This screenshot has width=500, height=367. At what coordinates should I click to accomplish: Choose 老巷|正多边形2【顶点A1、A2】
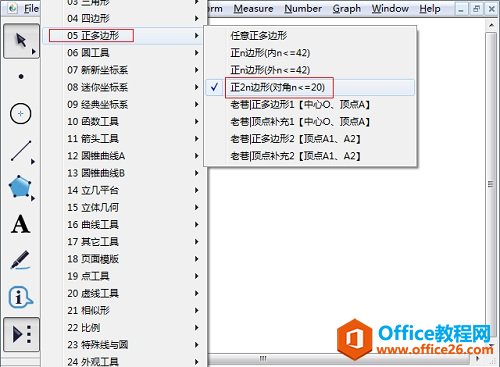click(x=310, y=139)
